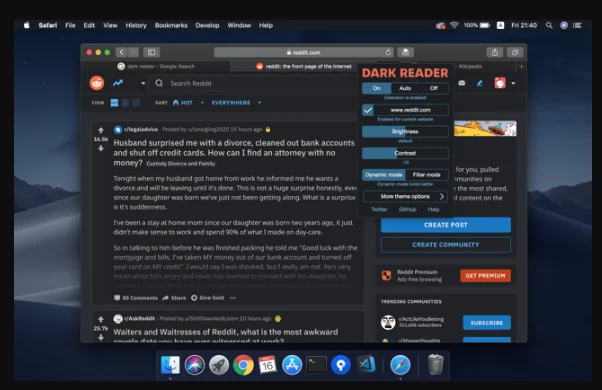Open Spotlight search in menu bar
602x390 pixels.
coord(549,25)
